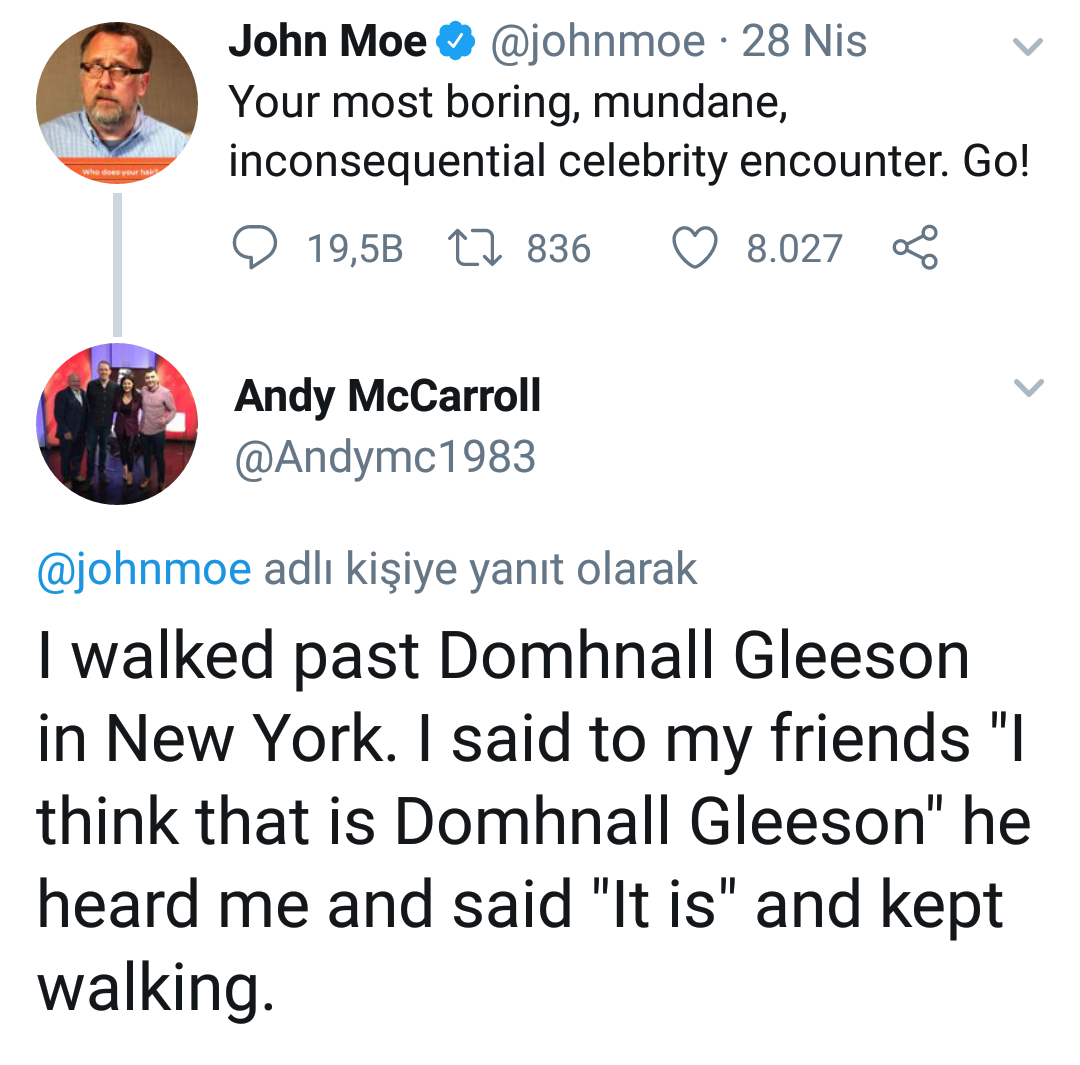
Task: Expand the chevron menu on John Moe's tweet
Action: 1028,45
